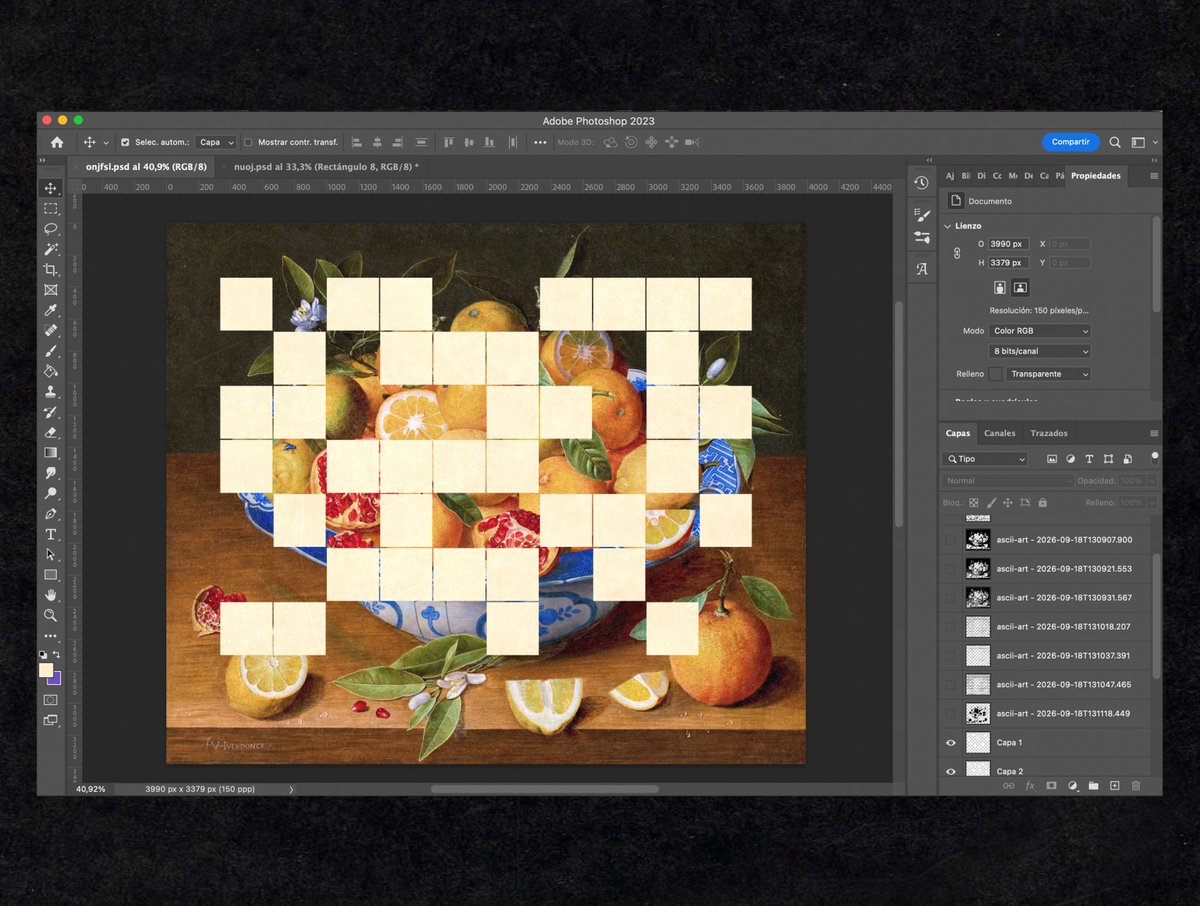Screen dimensions: 1200x906
Task: Switch to the Canales tab
Action: tap(1000, 433)
